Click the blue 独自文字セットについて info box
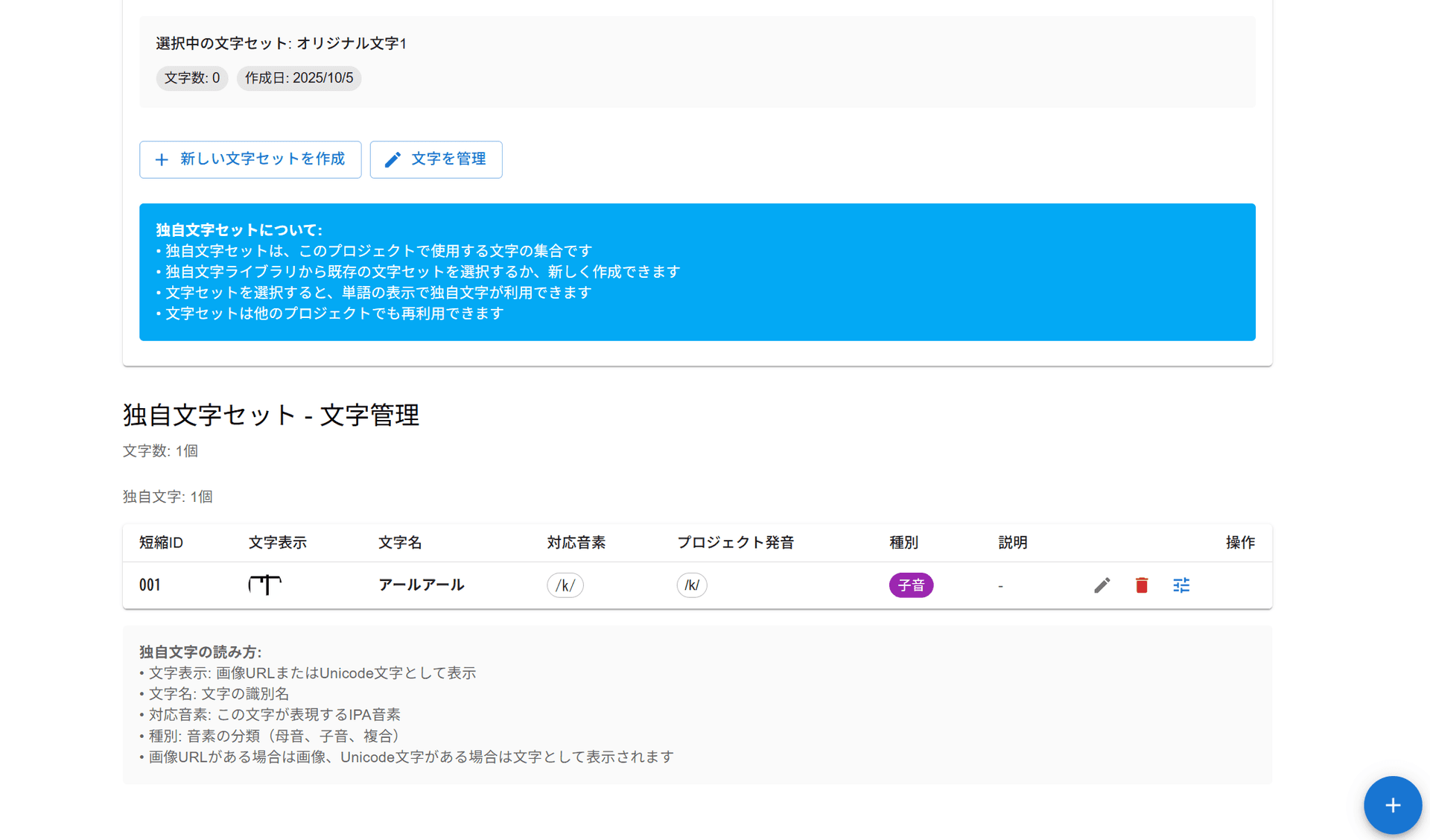Screen dimensions: 1430x840 [x=697, y=272]
